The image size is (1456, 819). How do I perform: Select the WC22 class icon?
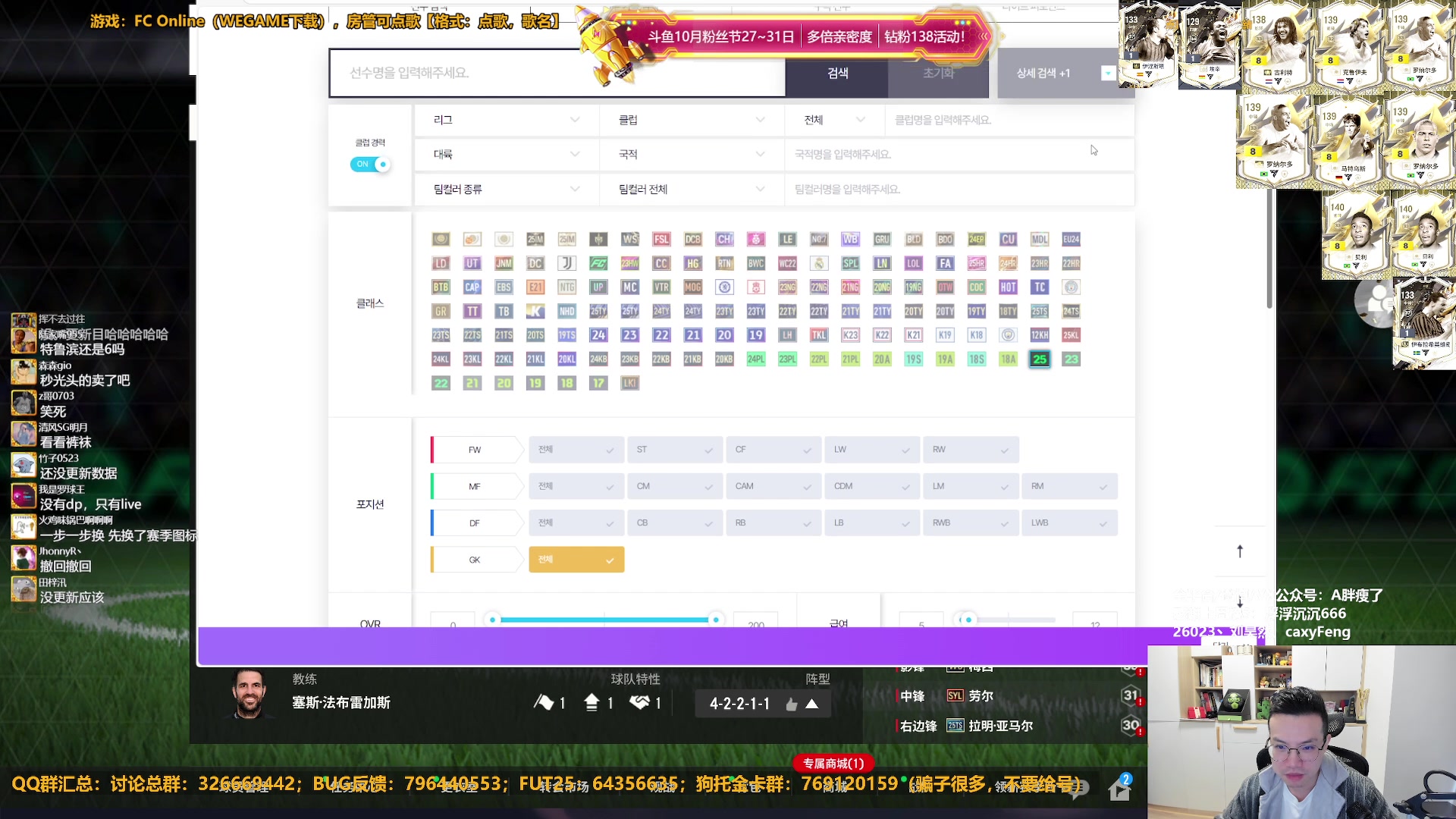(x=787, y=263)
